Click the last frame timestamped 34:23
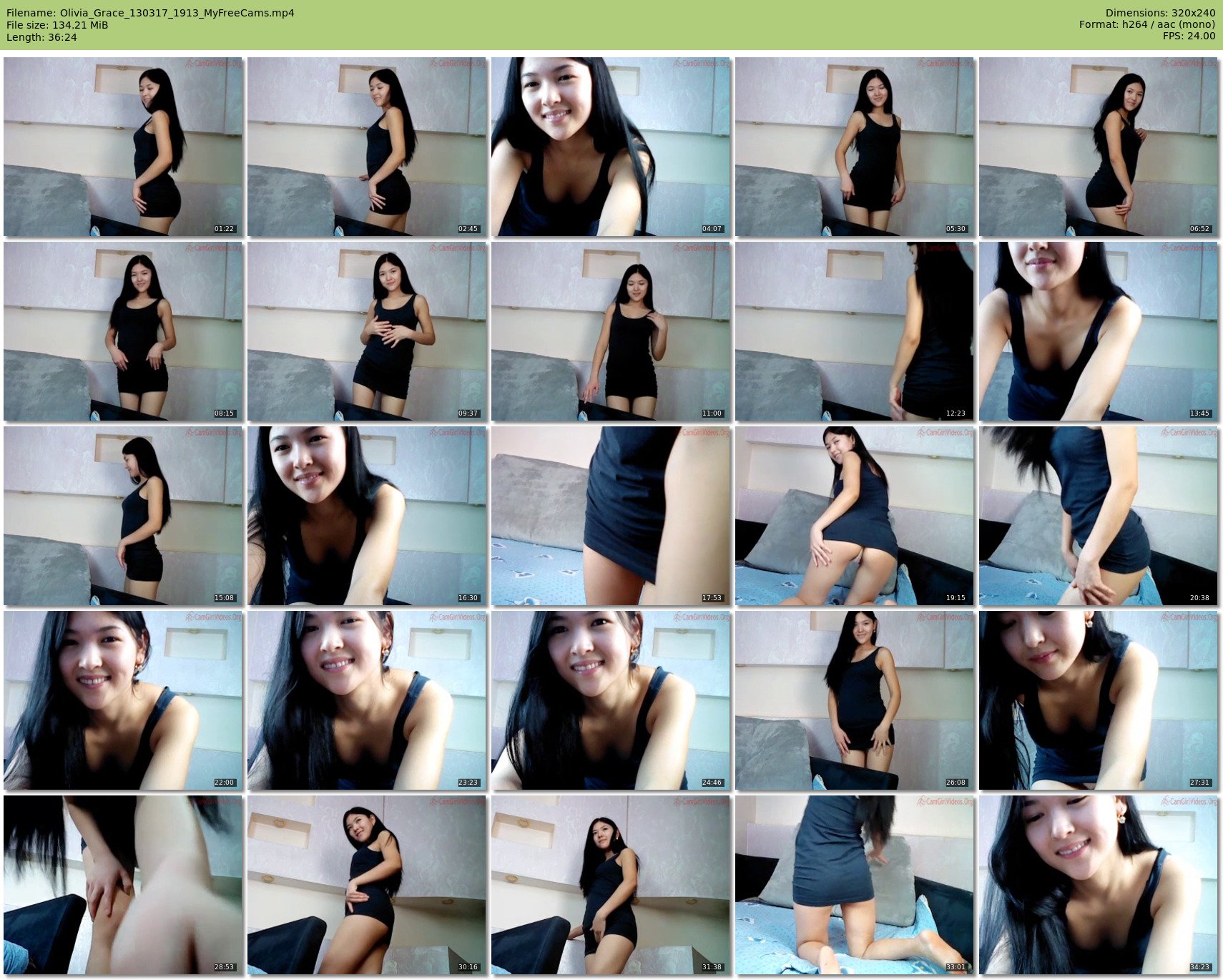The image size is (1223, 980). pyautogui.click(x=1099, y=885)
